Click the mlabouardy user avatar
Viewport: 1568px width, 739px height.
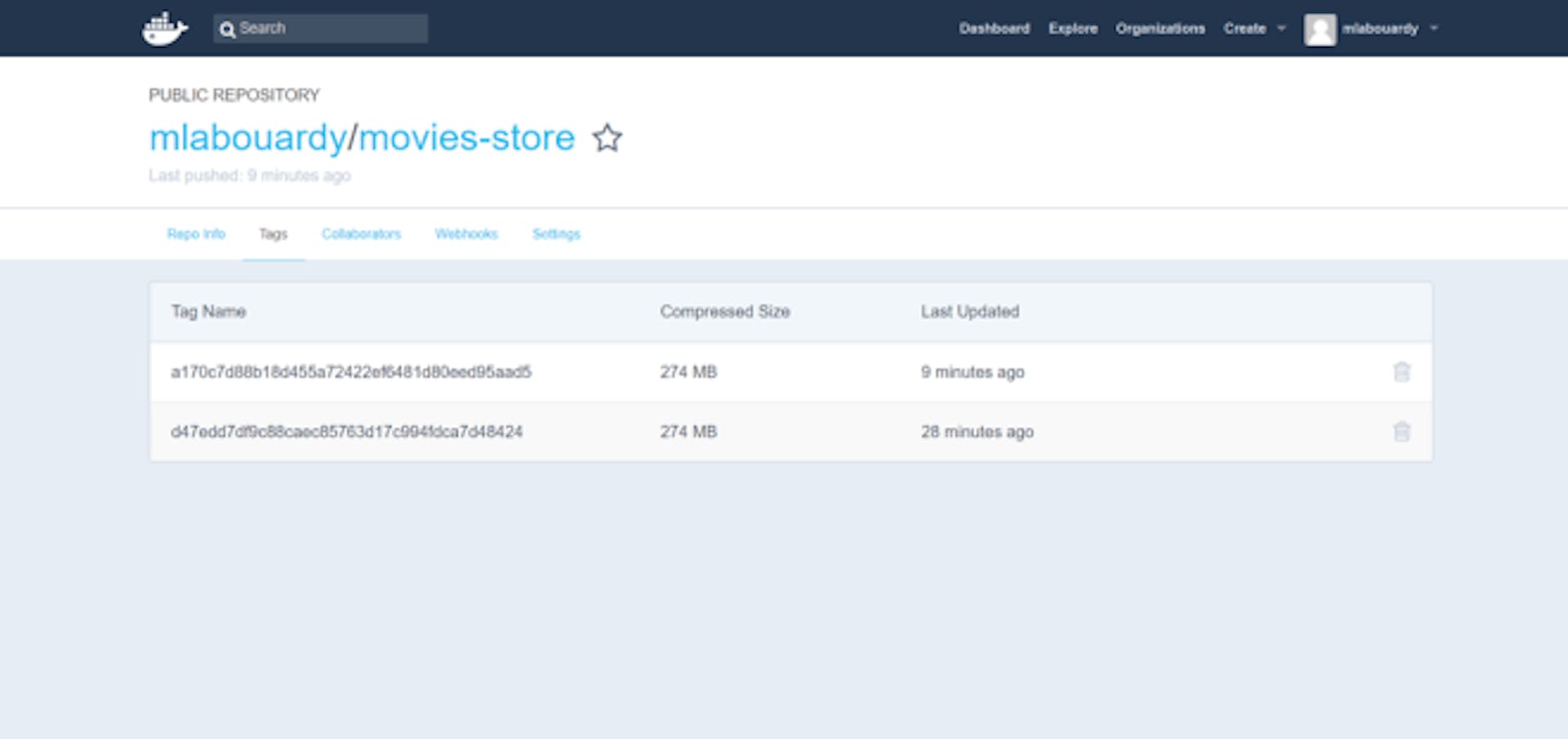(1320, 29)
